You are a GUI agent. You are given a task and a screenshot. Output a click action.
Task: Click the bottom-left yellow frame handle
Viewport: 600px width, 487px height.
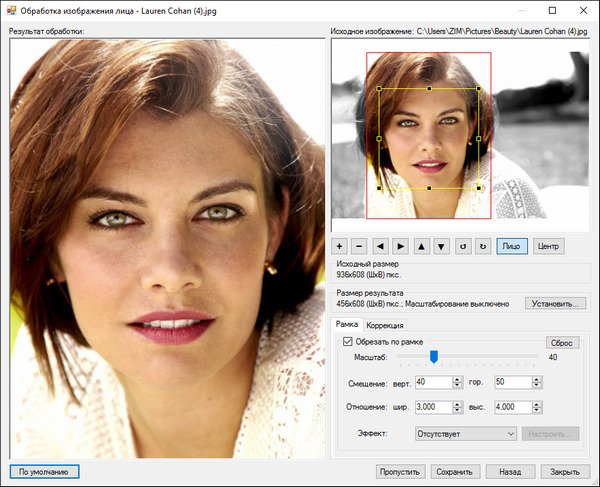(379, 188)
